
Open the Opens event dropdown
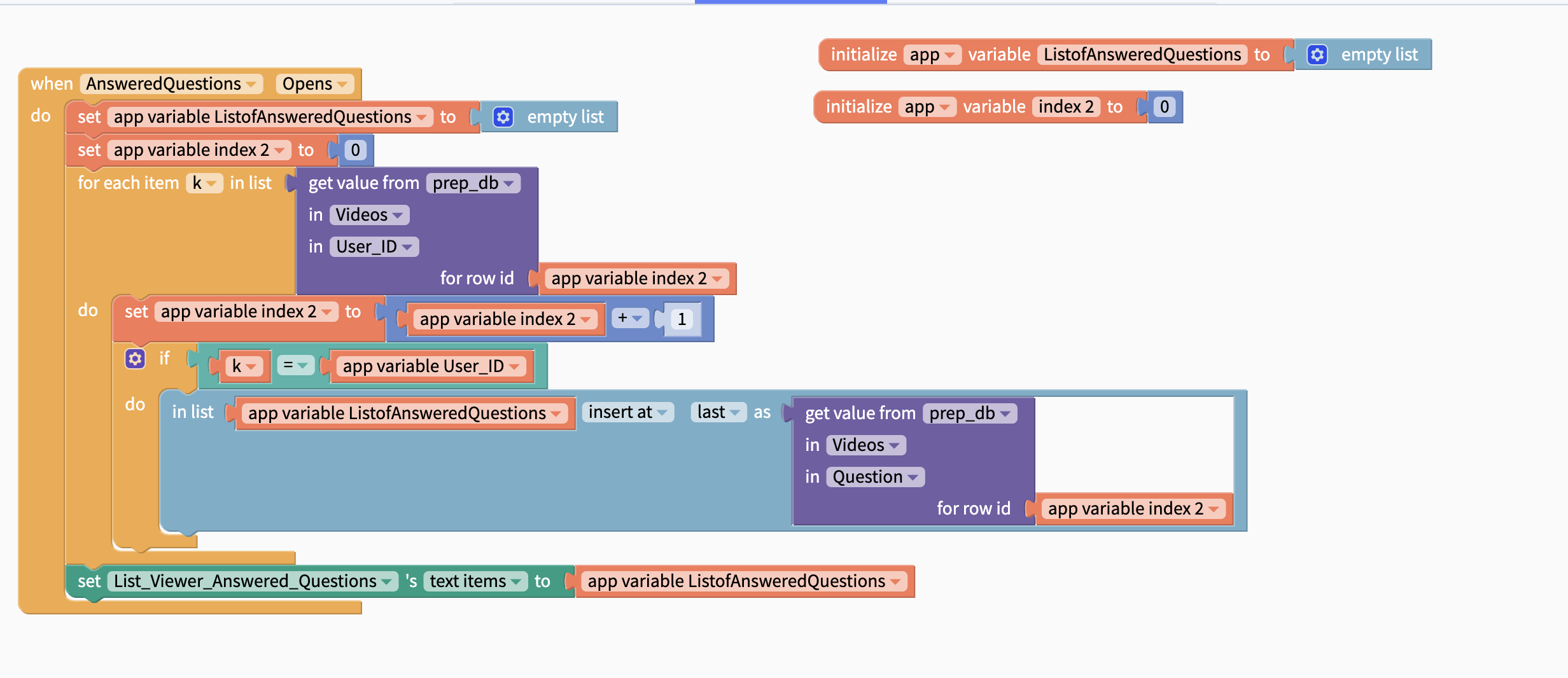pos(314,84)
